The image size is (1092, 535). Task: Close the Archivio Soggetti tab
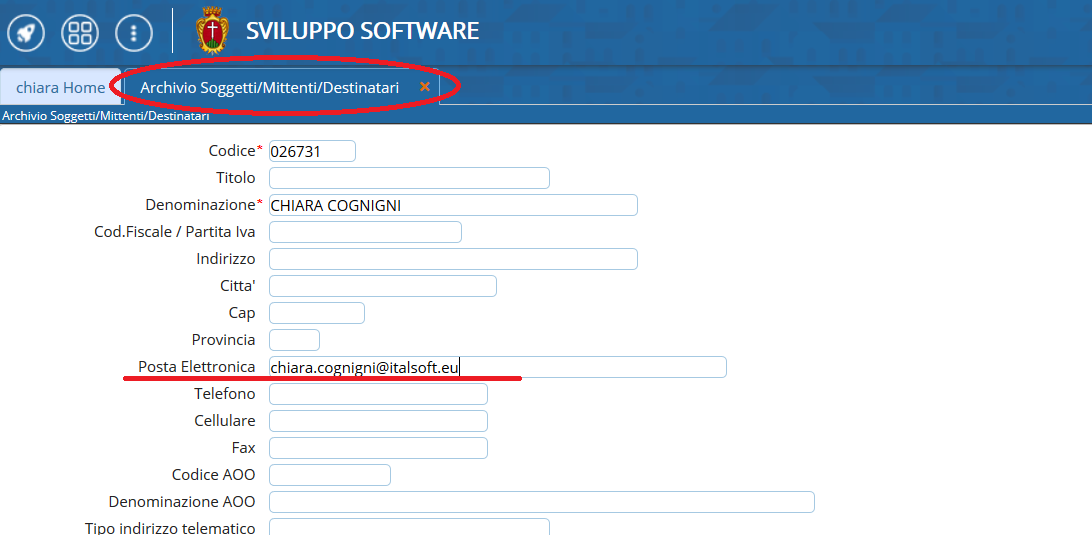coord(425,87)
